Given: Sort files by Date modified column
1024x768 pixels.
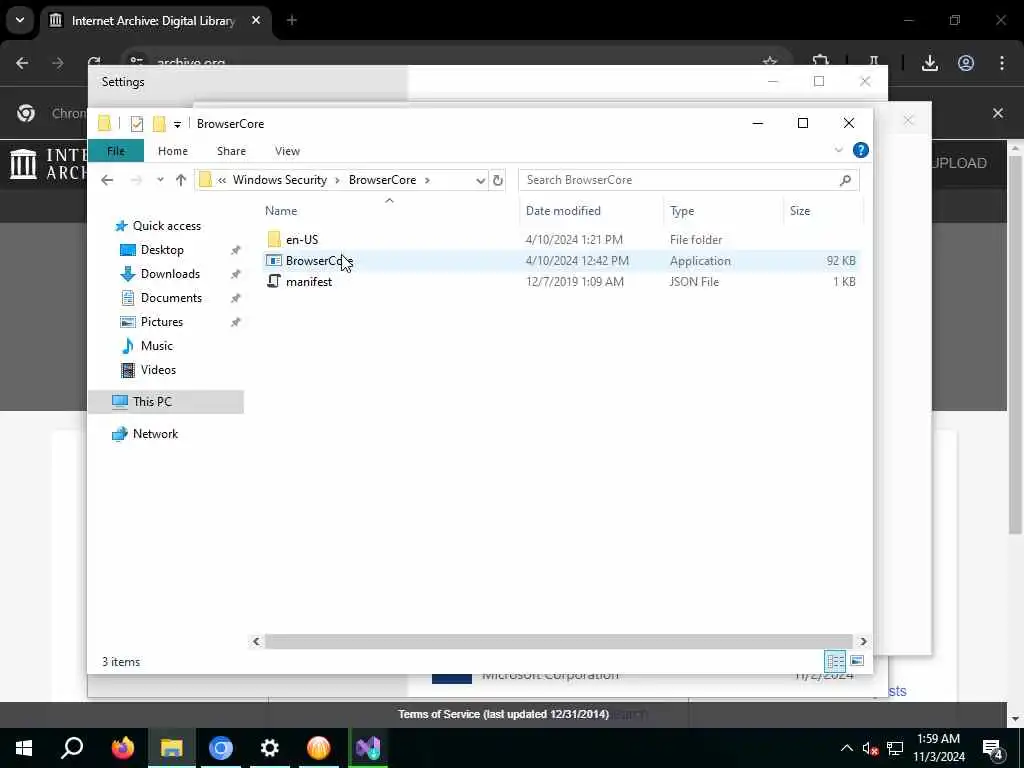Looking at the screenshot, I should coord(563,211).
